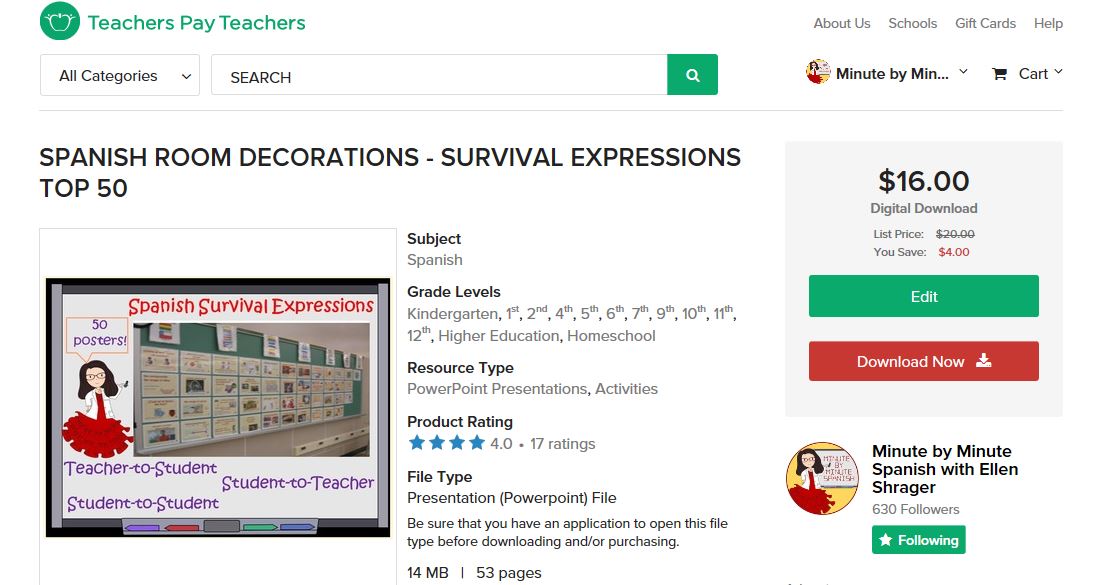Open the shopping cart icon

pyautogui.click(x=999, y=74)
